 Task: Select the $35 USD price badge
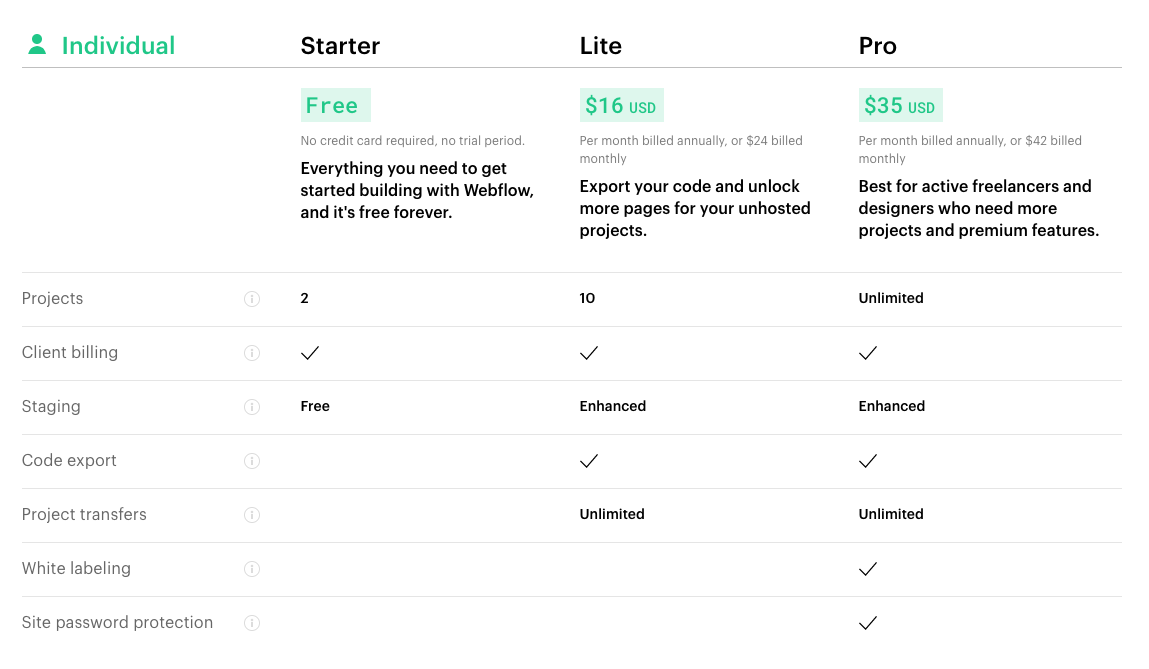(900, 105)
